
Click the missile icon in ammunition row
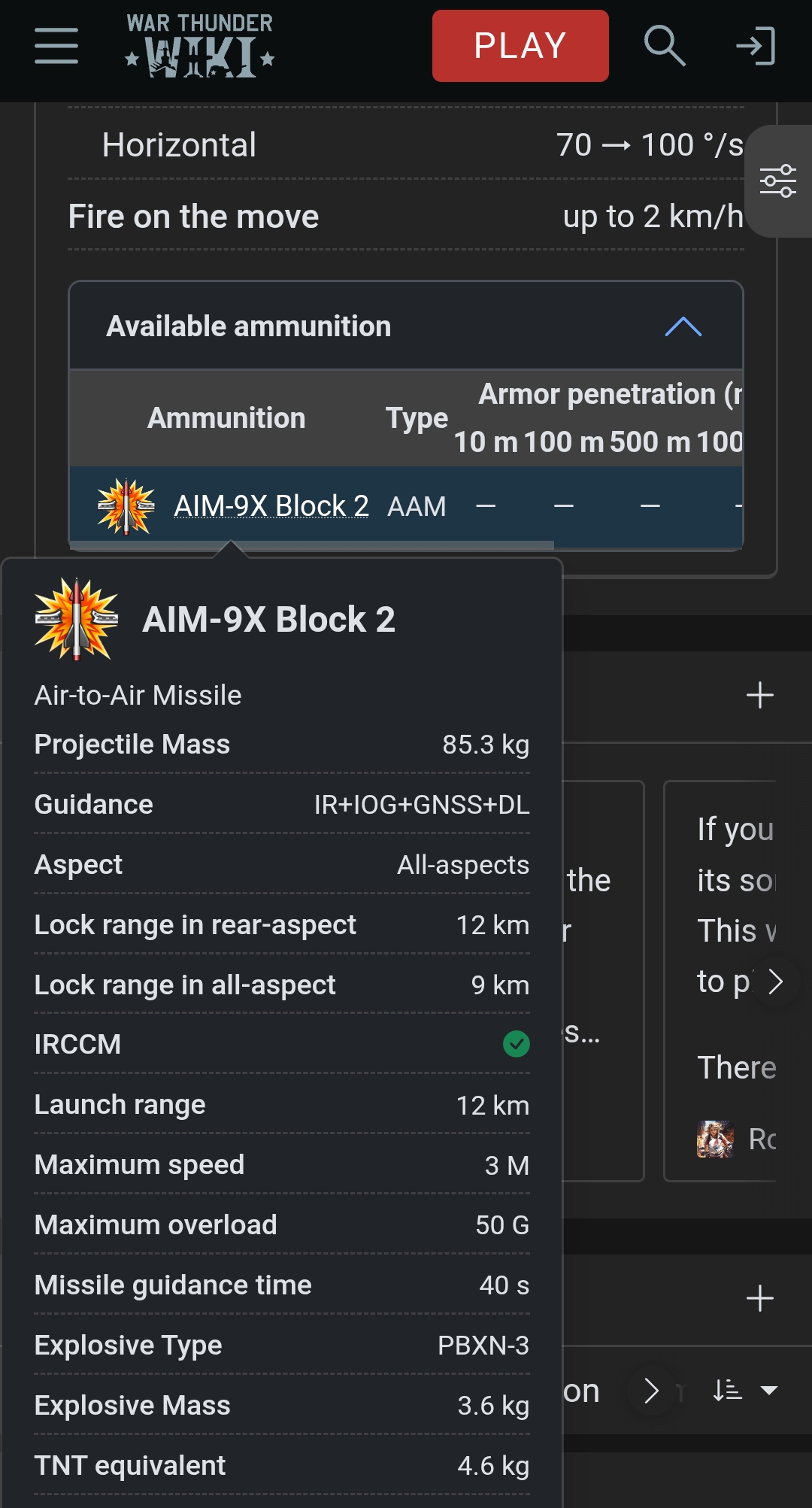click(126, 506)
